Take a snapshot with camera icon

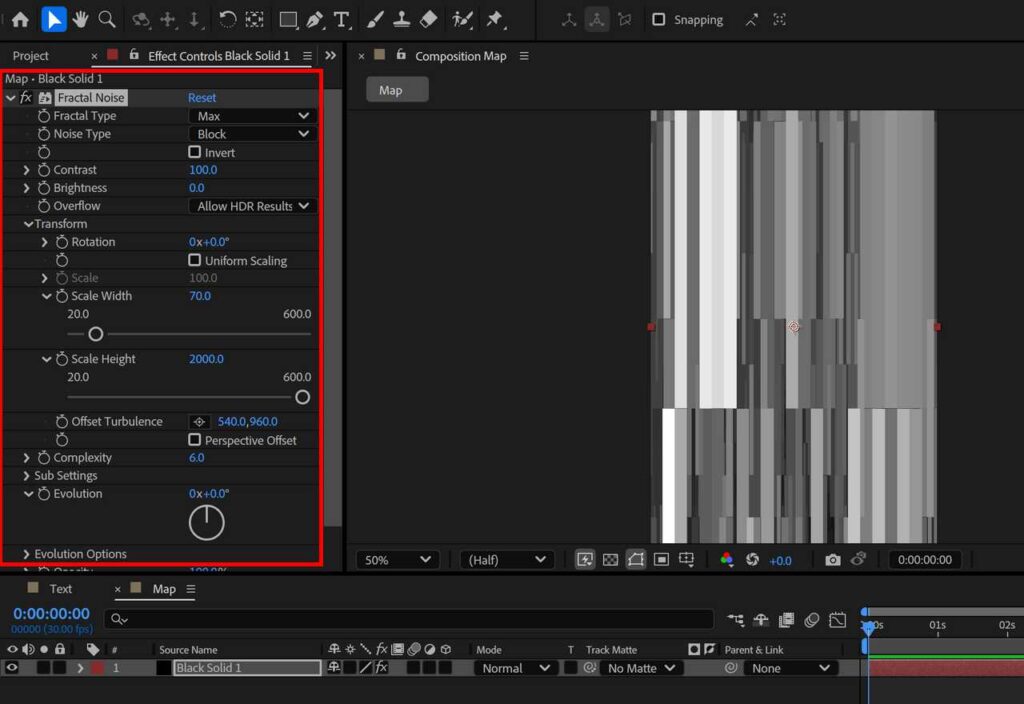(x=832, y=560)
